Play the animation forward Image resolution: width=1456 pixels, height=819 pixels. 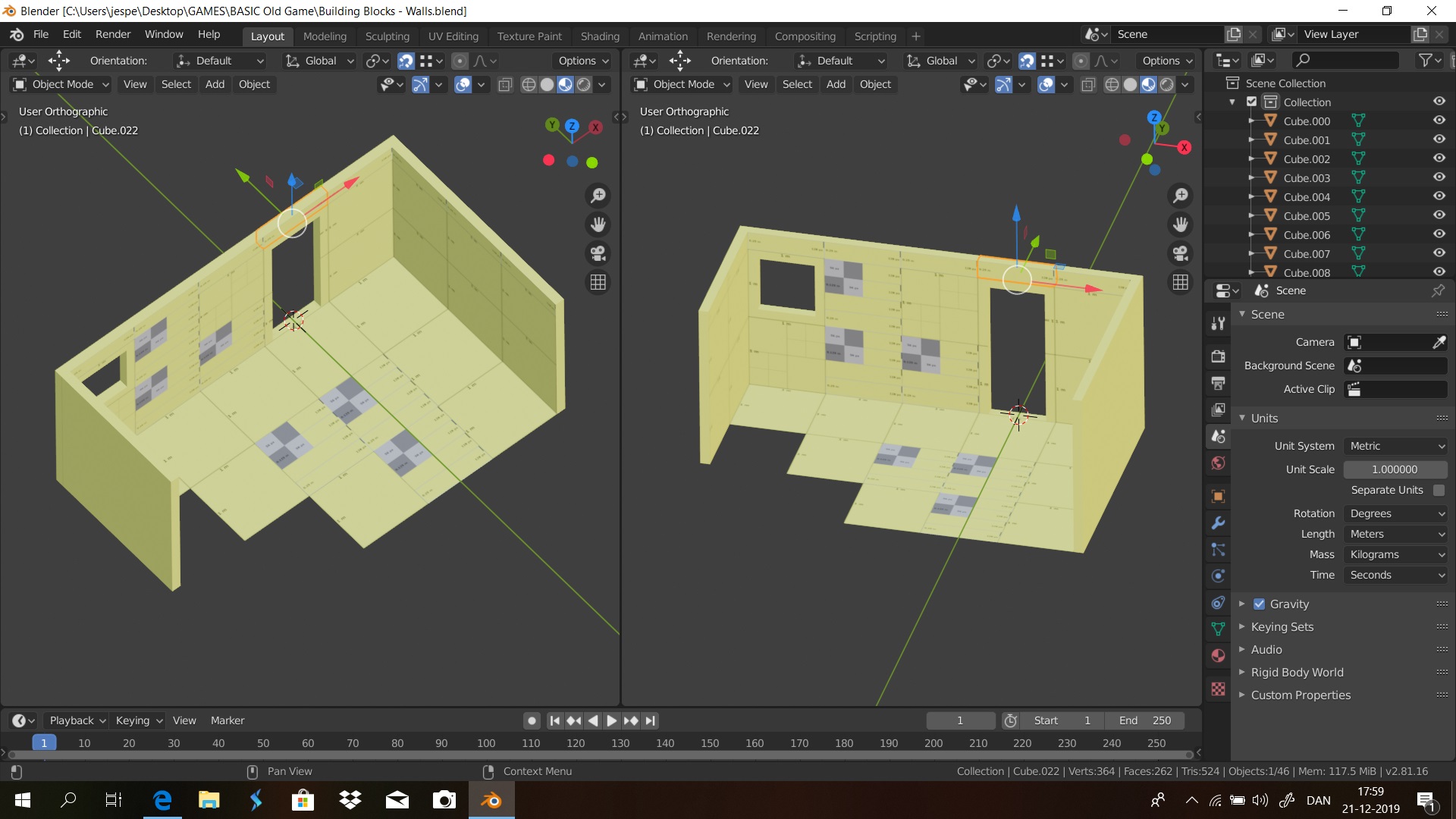point(611,720)
